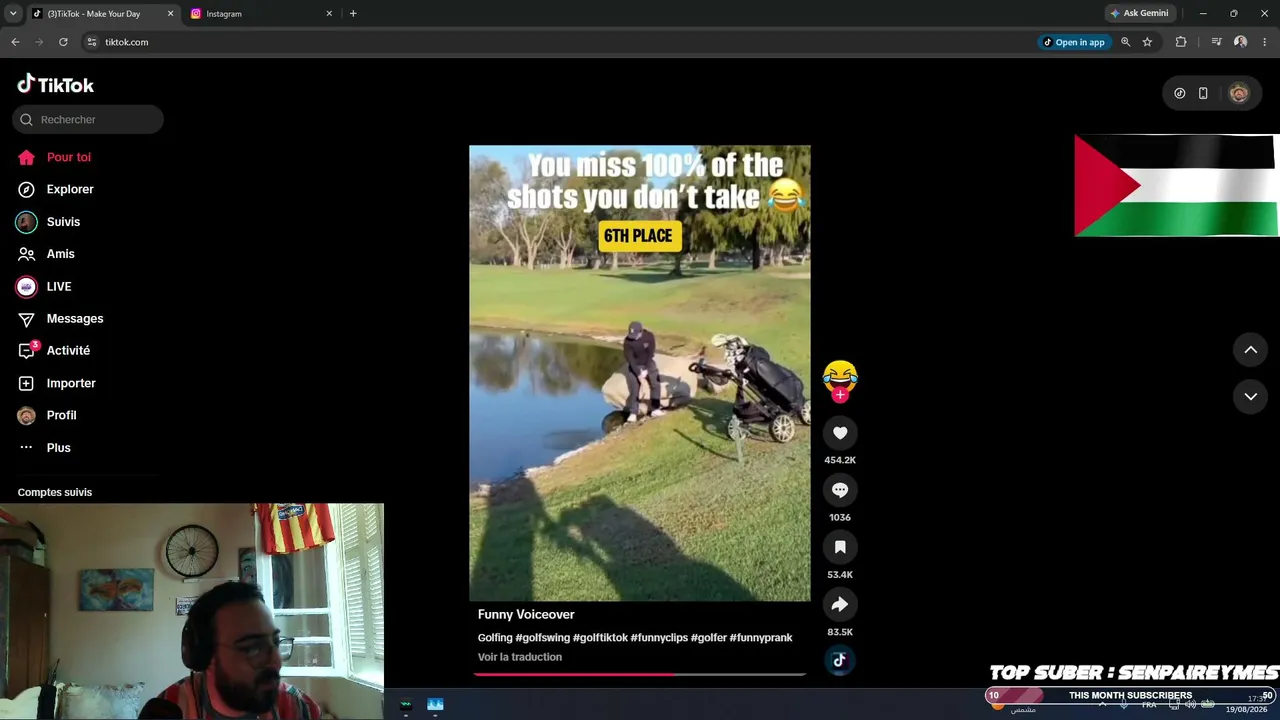The height and width of the screenshot is (720, 1280).
Task: View site information for tiktok.com
Action: pyautogui.click(x=91, y=42)
